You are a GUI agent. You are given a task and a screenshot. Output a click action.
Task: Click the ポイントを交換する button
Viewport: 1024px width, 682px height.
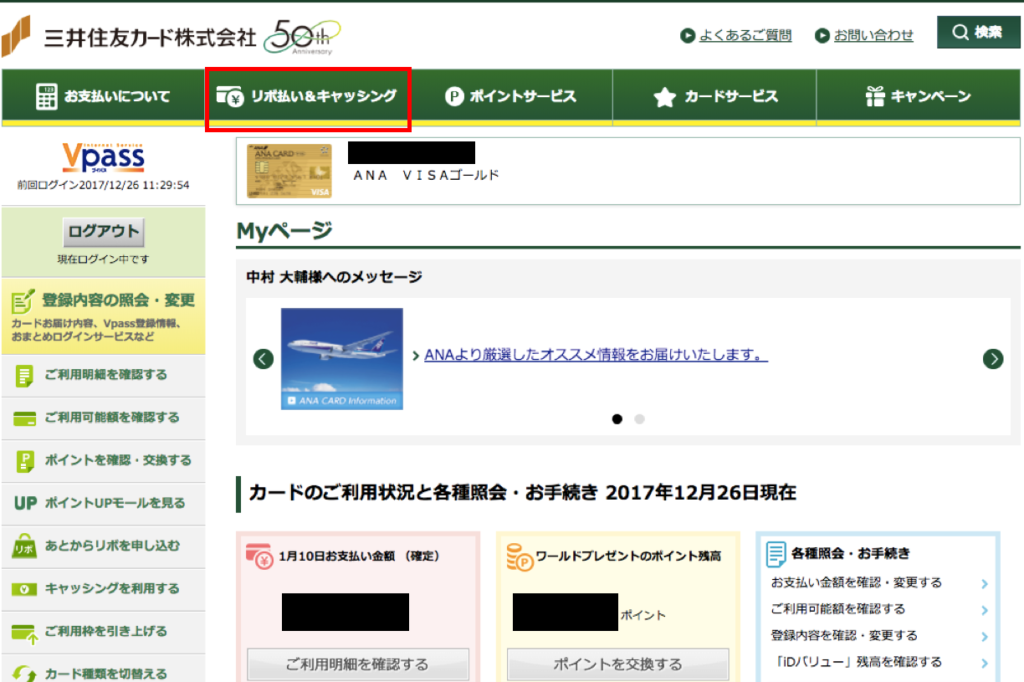coord(618,664)
